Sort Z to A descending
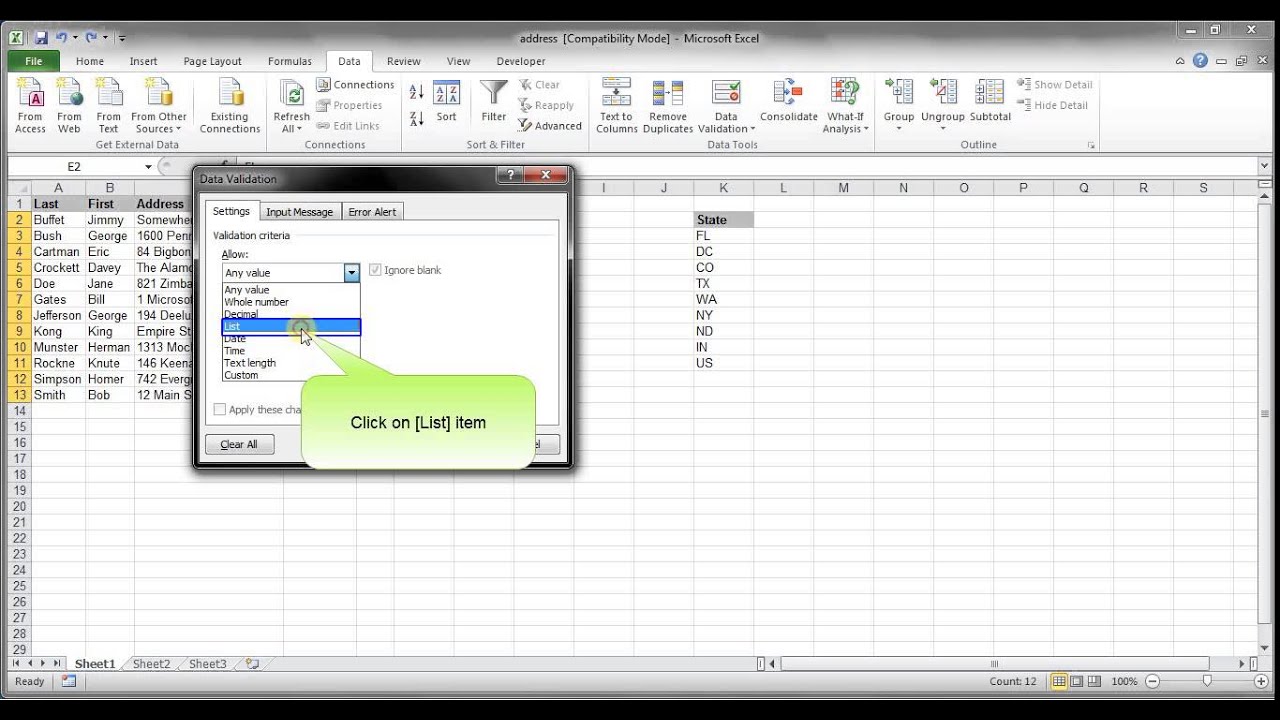This screenshot has width=1280, height=720. pos(417,118)
